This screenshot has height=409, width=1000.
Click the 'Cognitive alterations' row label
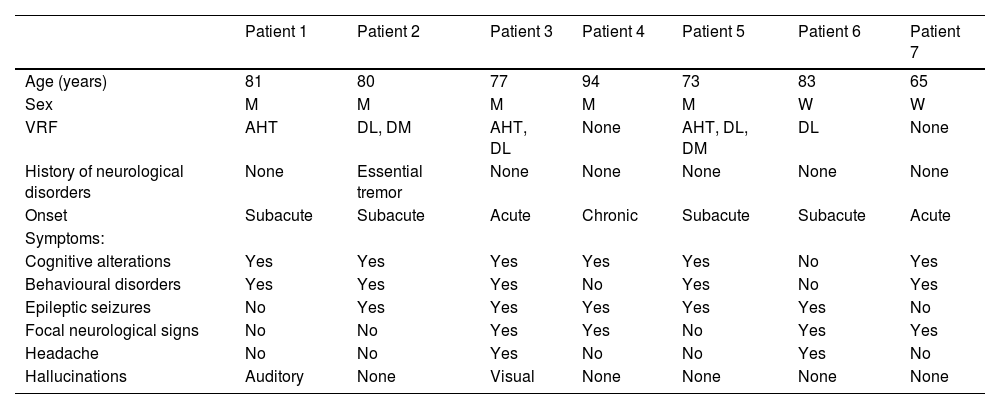[x=97, y=262]
